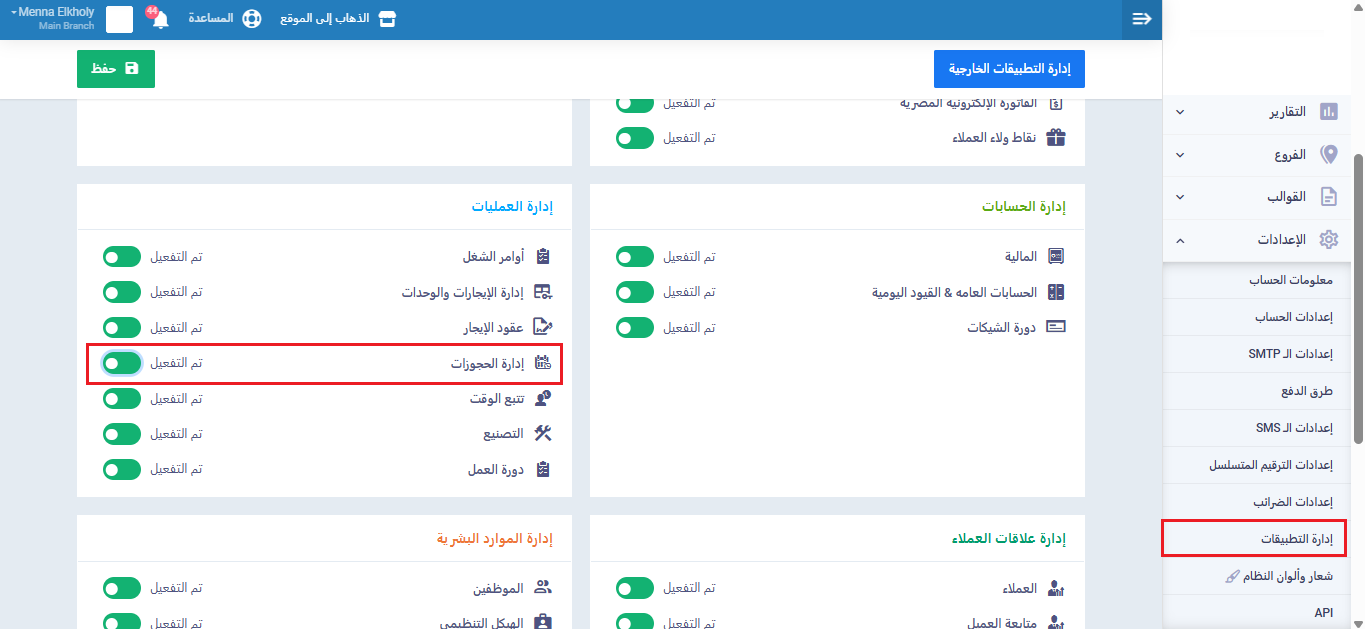The width and height of the screenshot is (1365, 629).
Task: Click the sidebar collapse arrow icon
Action: pos(1142,19)
